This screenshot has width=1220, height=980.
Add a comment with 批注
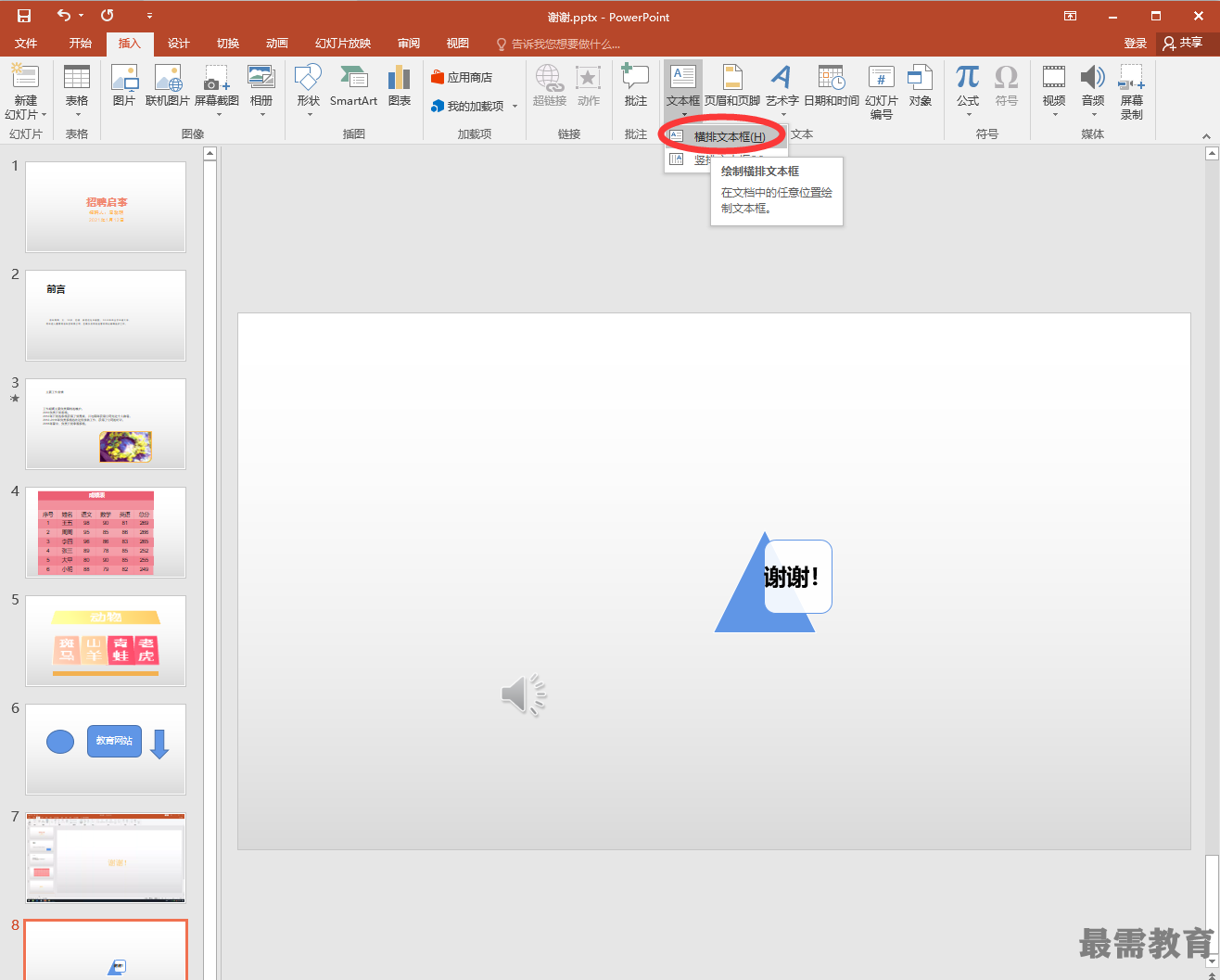click(x=636, y=85)
